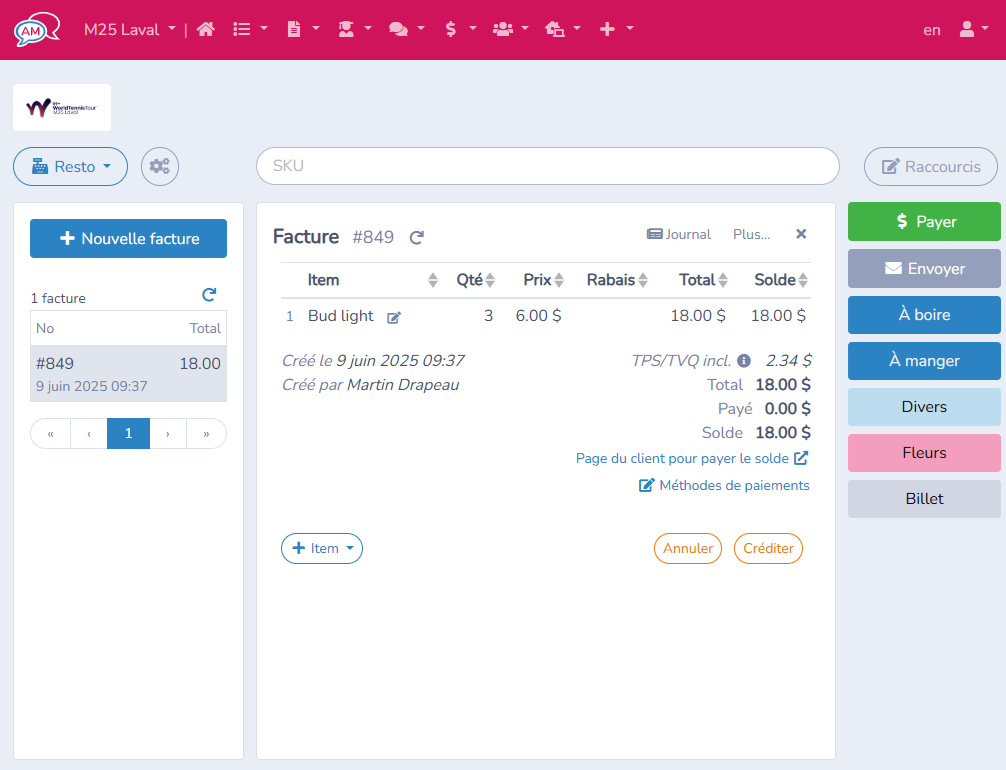The height and width of the screenshot is (770, 1006).
Task: Open client page to pay balance link
Action: (x=692, y=458)
